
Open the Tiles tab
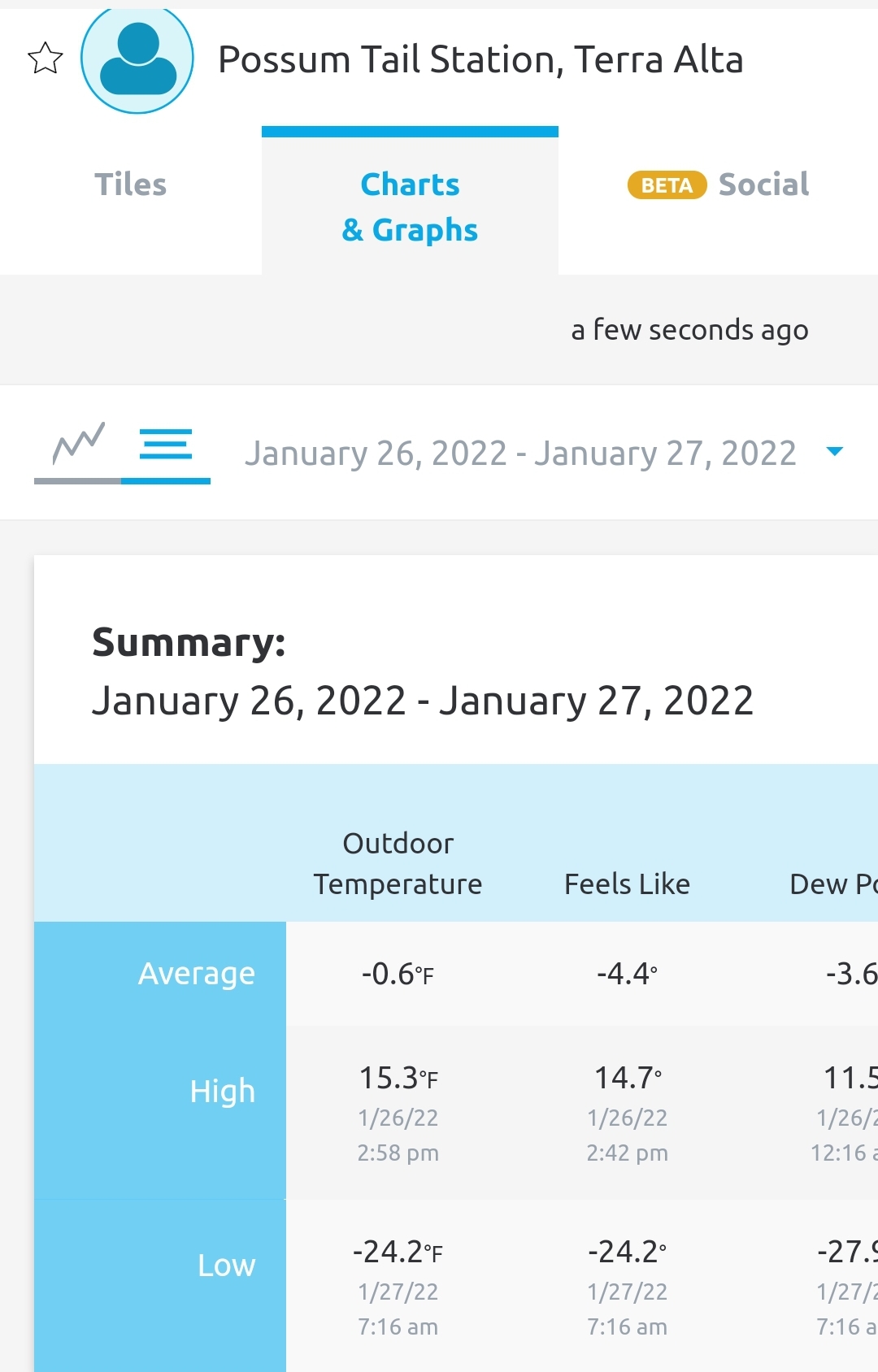[131, 185]
